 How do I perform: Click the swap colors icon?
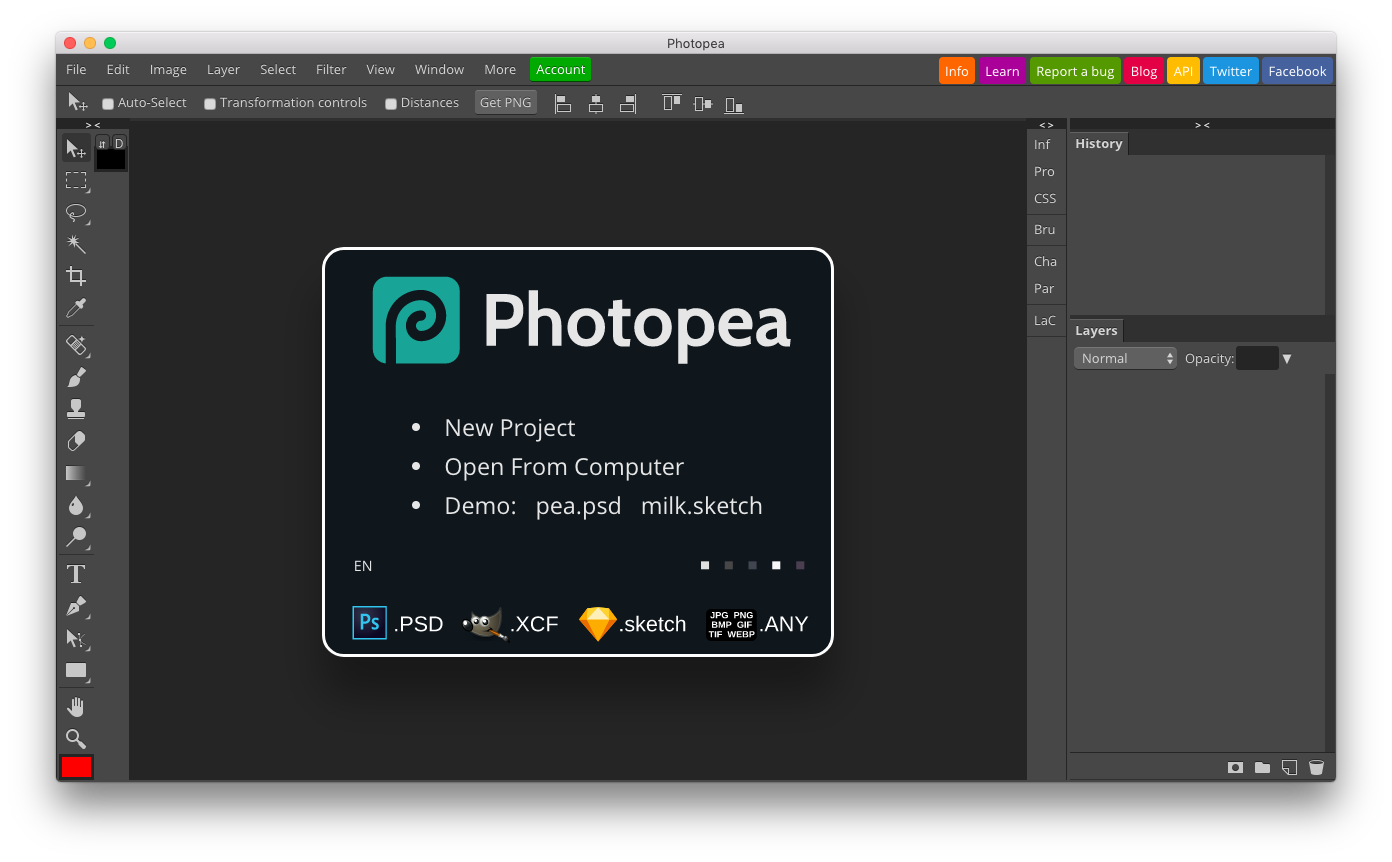(102, 143)
